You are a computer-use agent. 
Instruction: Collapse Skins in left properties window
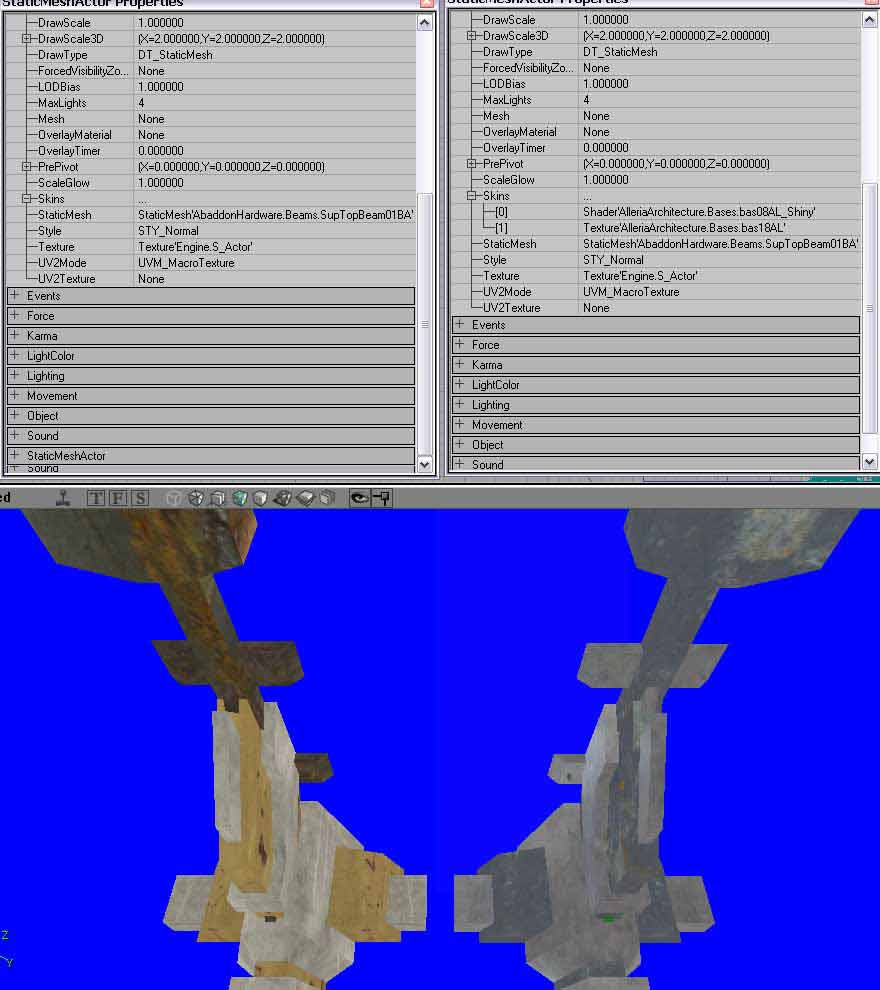[27, 198]
